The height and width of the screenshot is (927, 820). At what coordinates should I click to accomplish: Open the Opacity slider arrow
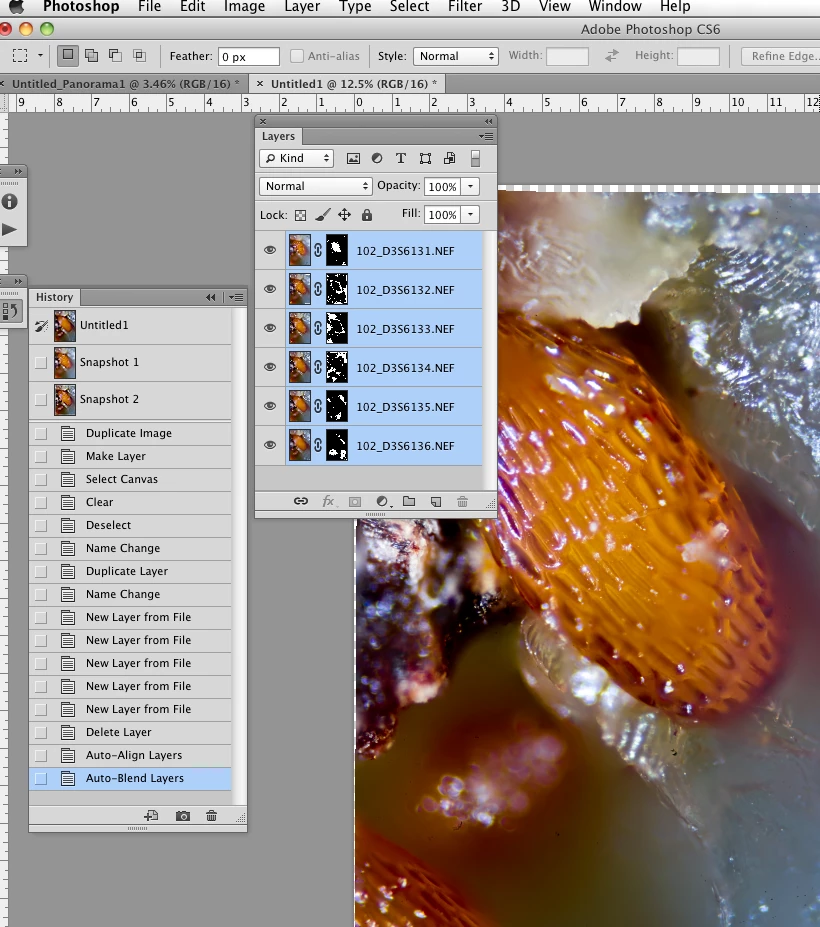click(471, 186)
